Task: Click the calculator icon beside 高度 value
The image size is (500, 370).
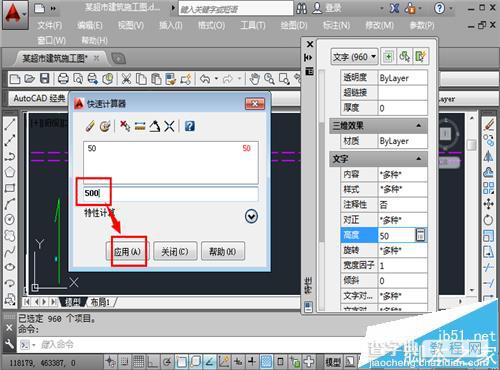Action: tap(420, 235)
